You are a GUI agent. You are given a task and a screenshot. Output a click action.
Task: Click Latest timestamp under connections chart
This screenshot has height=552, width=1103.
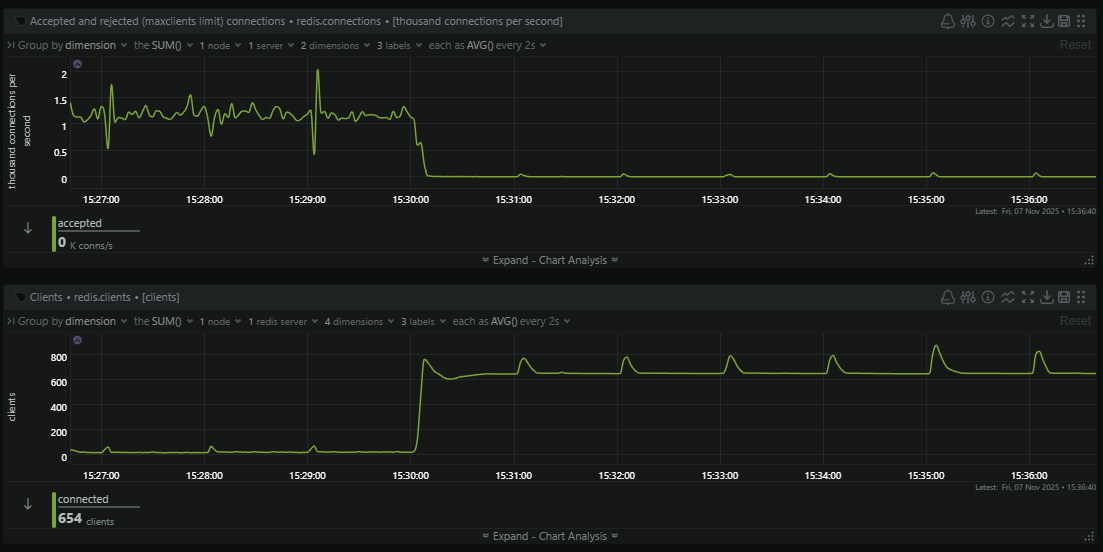tap(1035, 211)
